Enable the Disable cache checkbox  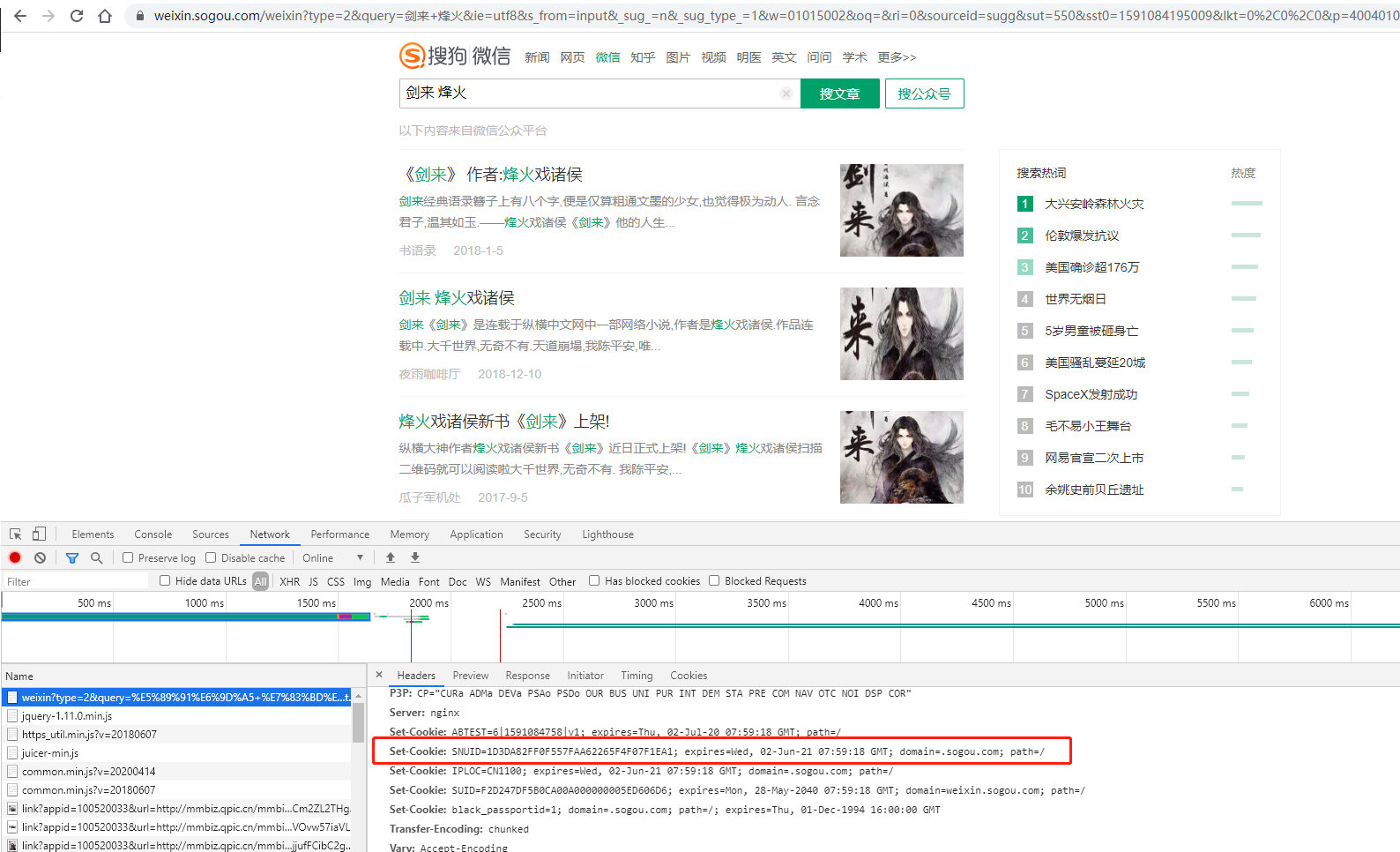click(x=211, y=557)
